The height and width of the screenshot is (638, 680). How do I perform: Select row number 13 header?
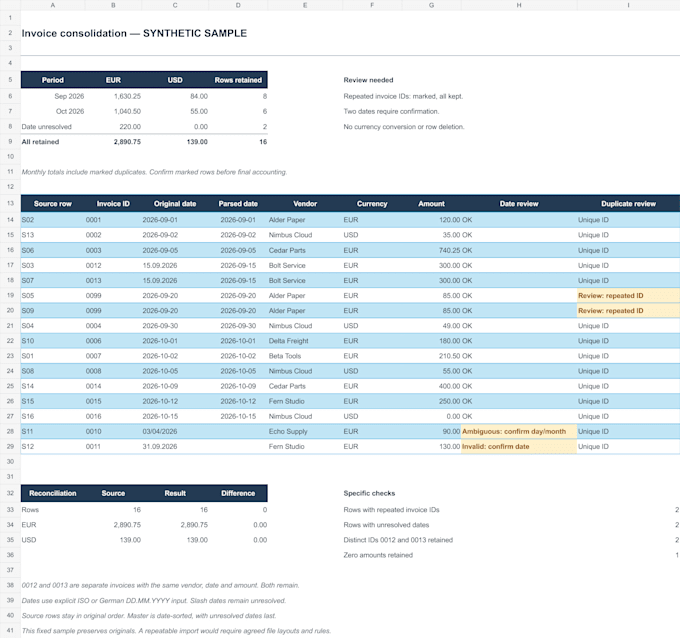10,203
